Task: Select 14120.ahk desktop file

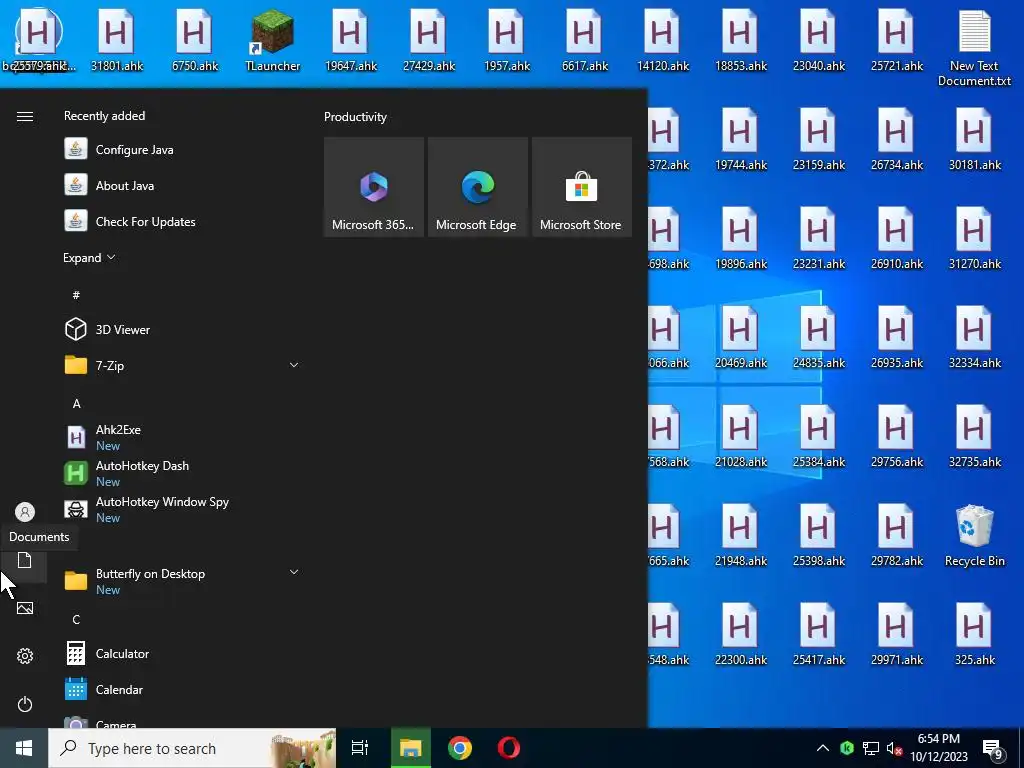Action: click(663, 41)
